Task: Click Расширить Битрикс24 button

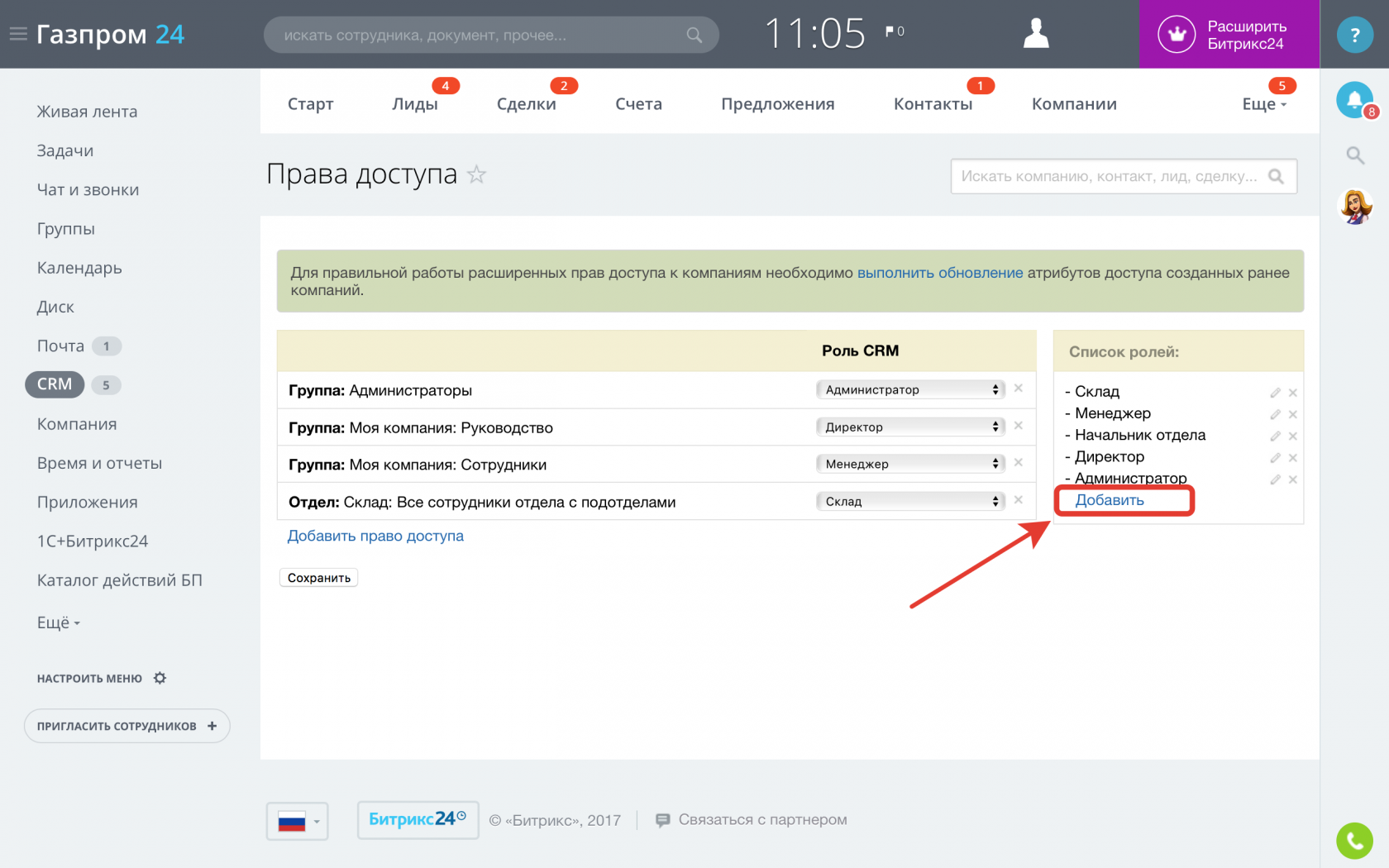Action: (x=1229, y=34)
